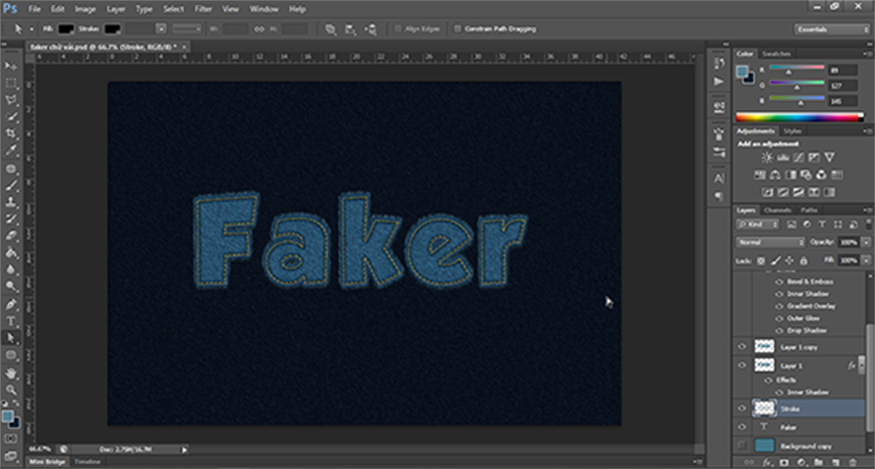Select the Lasso tool
This screenshot has height=469, width=875.
11,99
